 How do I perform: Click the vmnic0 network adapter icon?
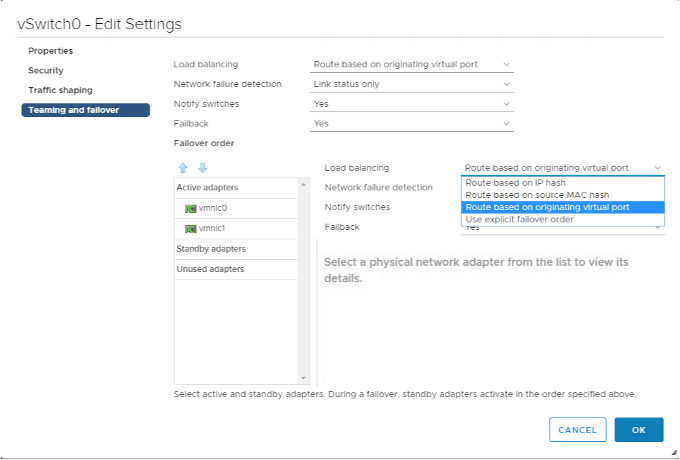(190, 208)
